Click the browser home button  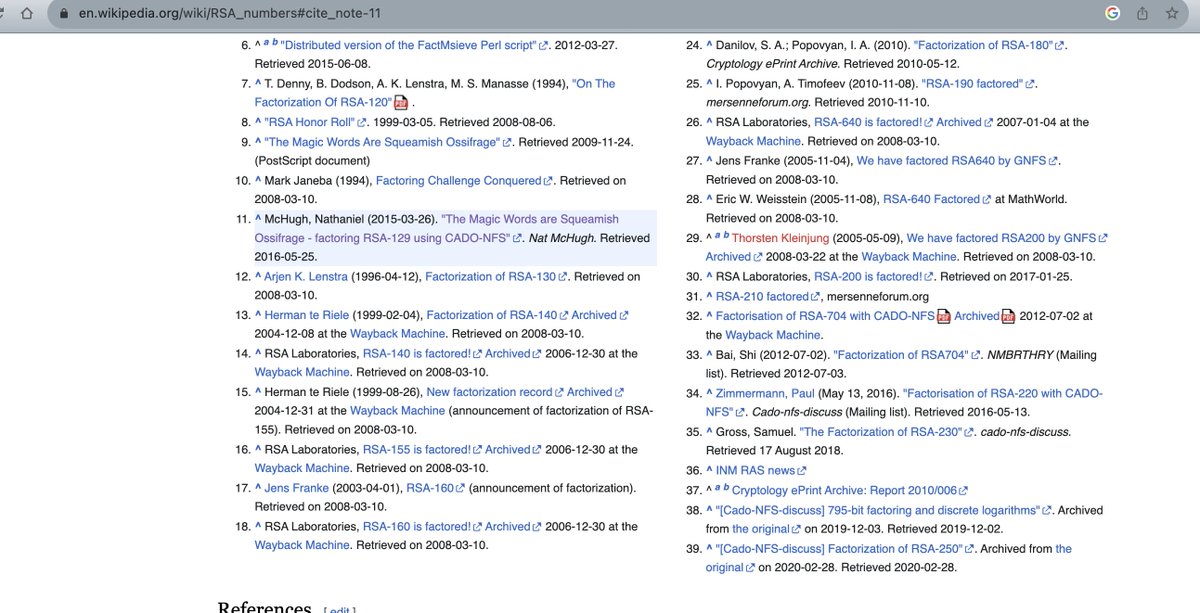point(27,14)
